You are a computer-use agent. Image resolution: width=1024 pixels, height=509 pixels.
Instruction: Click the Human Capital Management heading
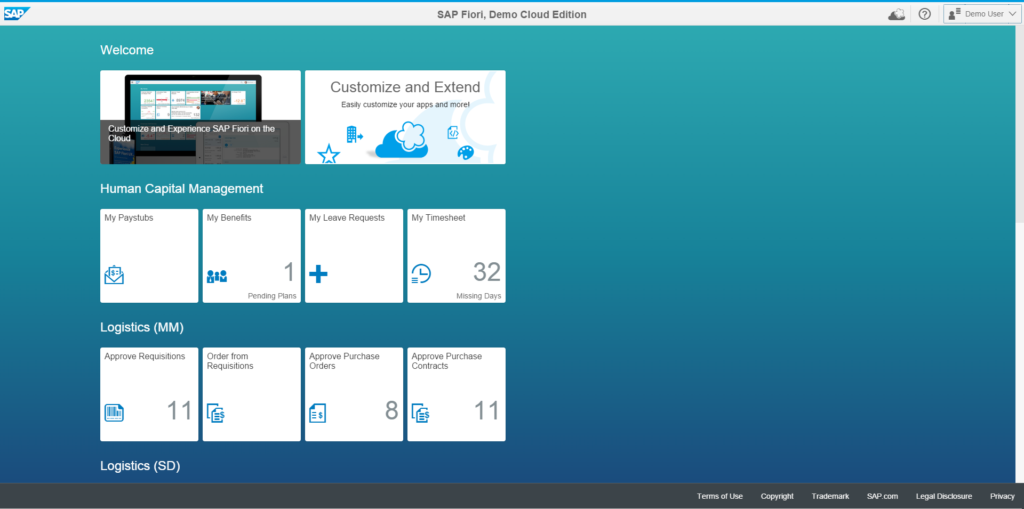(x=182, y=189)
